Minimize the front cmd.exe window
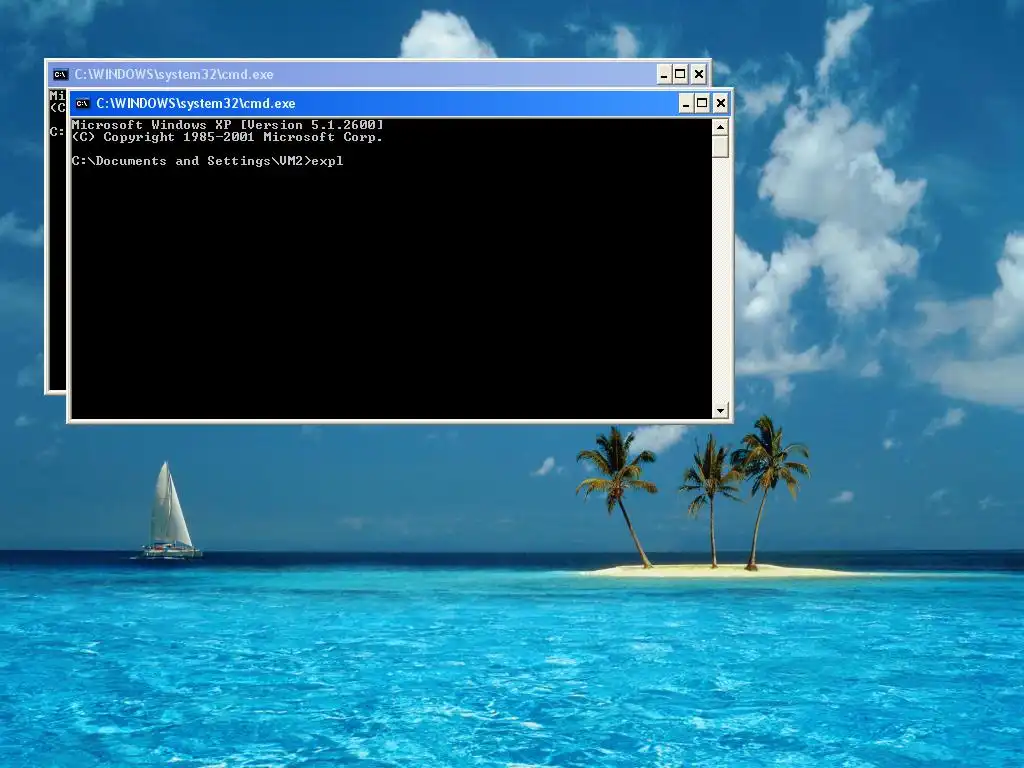Viewport: 1024px width, 768px height. point(686,103)
